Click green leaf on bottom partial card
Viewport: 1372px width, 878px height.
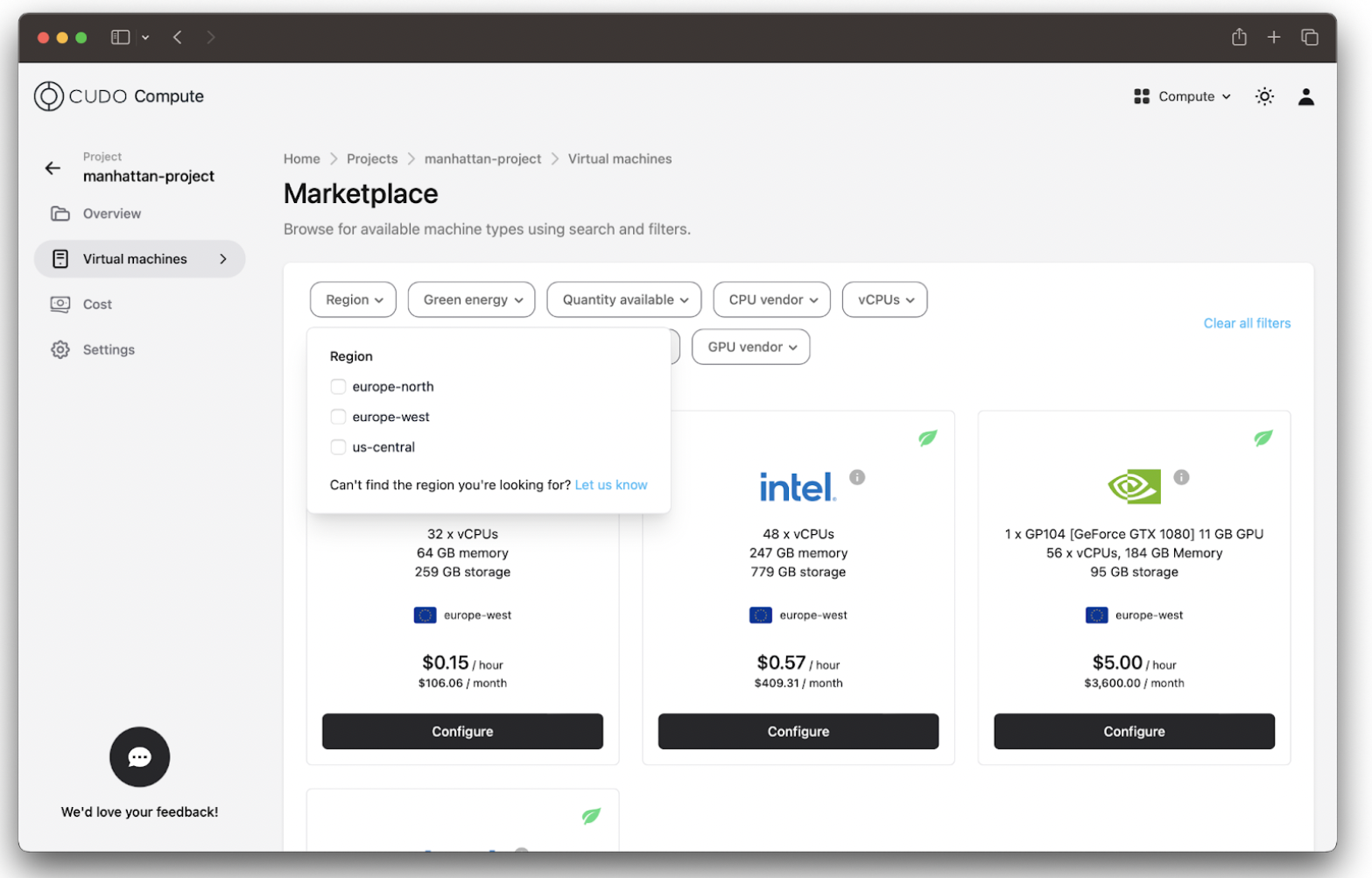coord(591,816)
